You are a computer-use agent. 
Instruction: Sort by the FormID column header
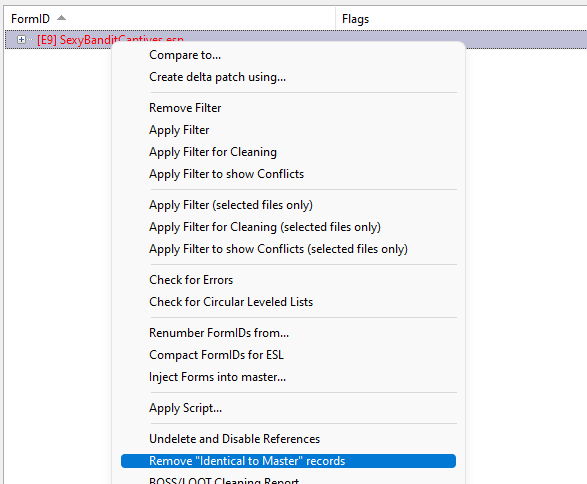point(30,18)
